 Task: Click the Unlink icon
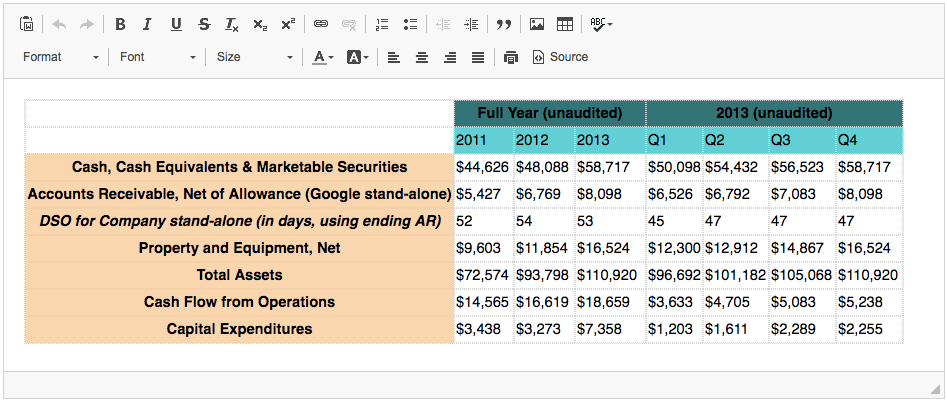click(349, 24)
